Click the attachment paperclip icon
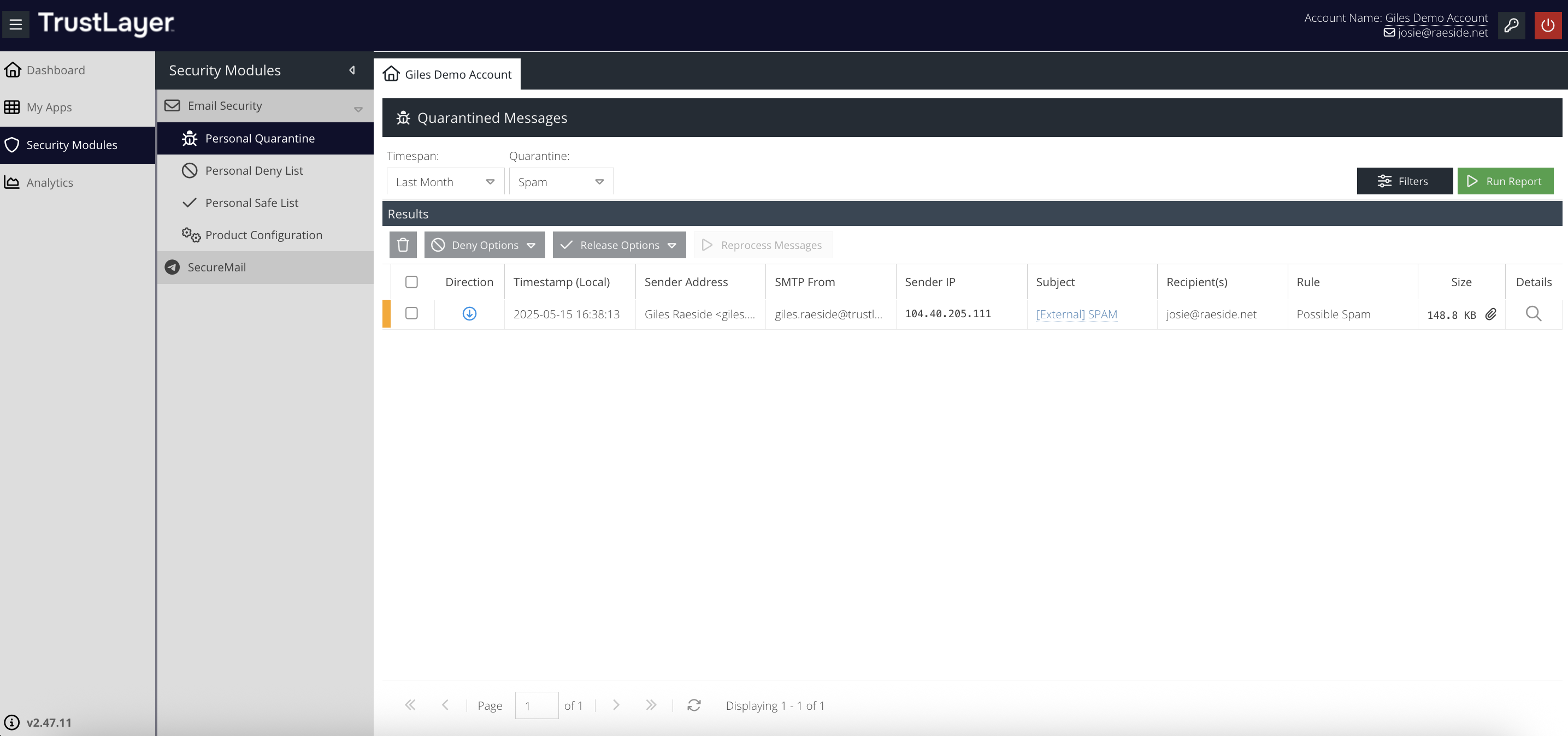Viewport: 1568px width, 736px height. (1491, 314)
